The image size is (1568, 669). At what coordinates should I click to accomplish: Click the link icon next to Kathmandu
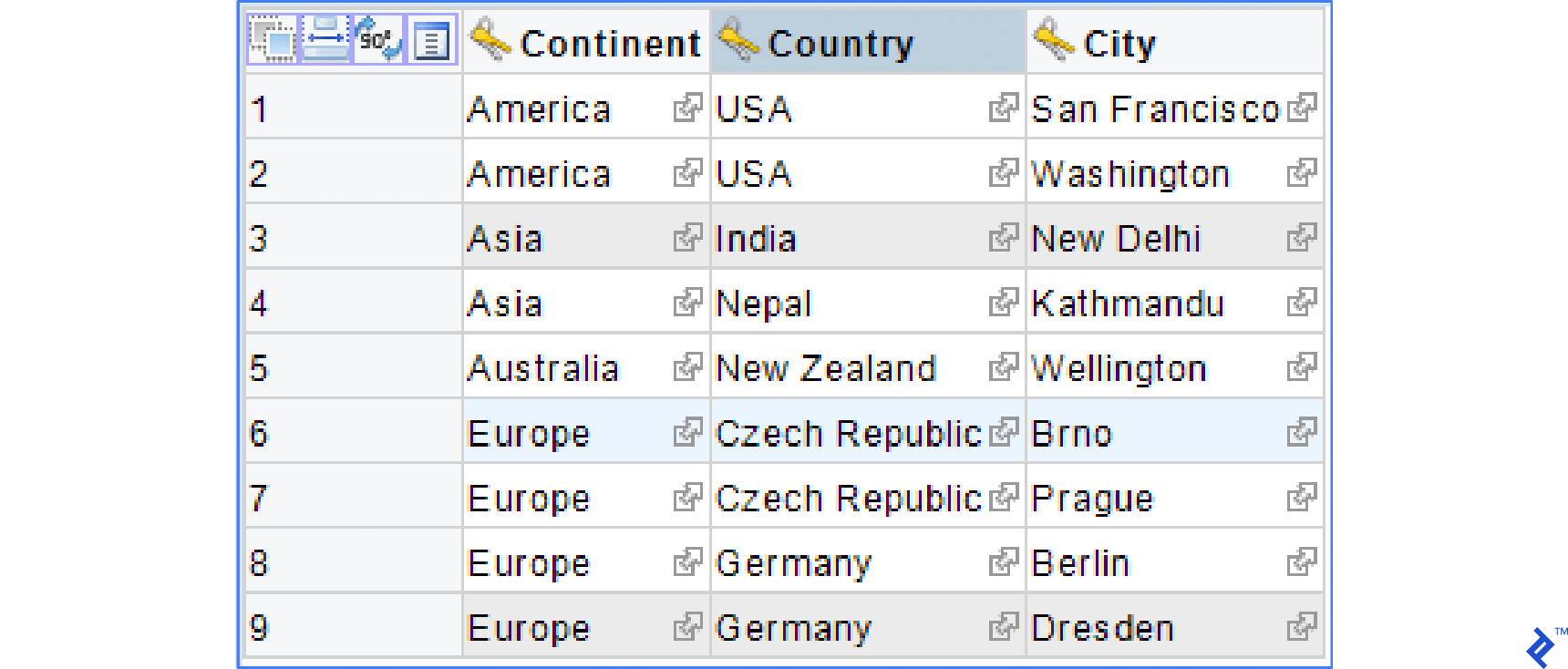pyautogui.click(x=1302, y=302)
